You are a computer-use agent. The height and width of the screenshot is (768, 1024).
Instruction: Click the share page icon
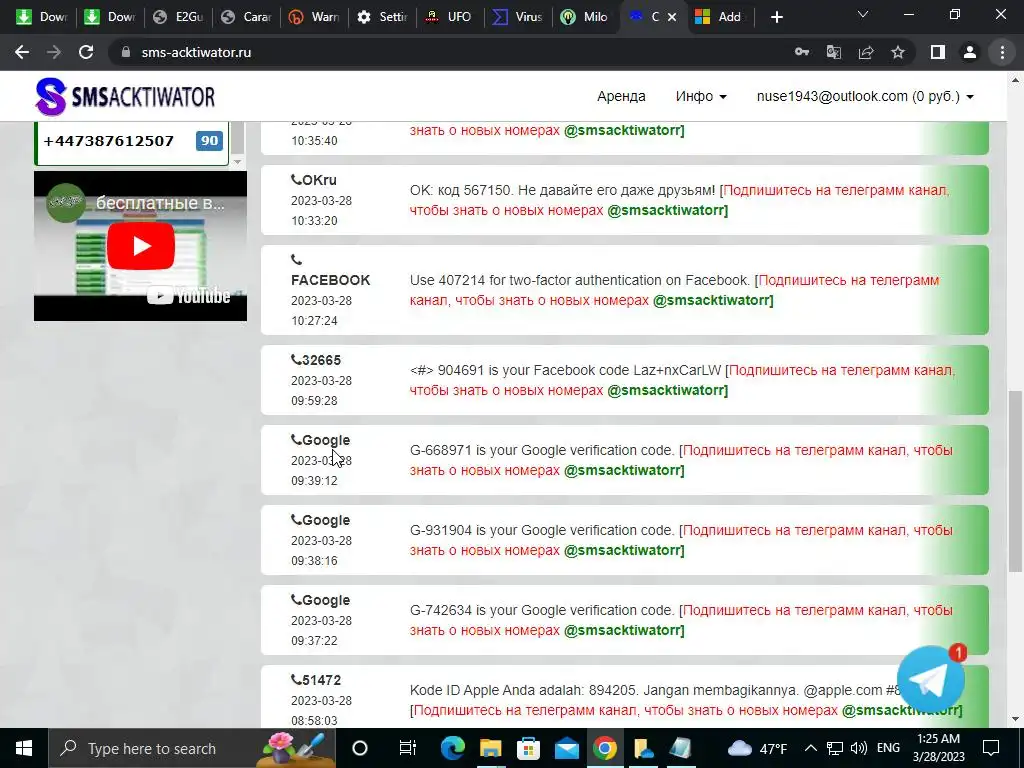click(866, 52)
